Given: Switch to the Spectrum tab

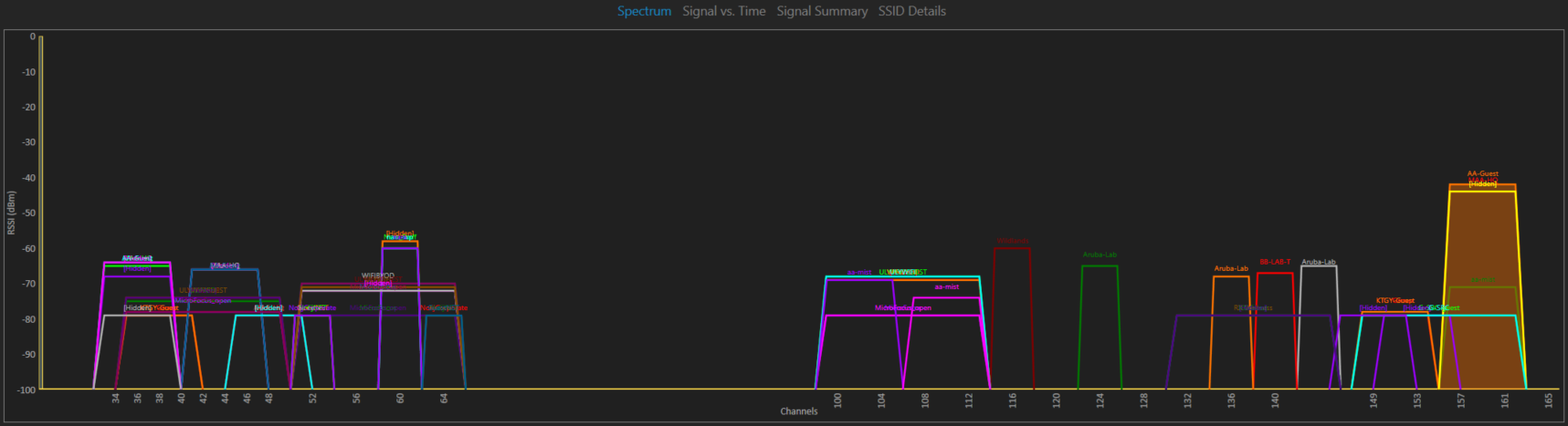Looking at the screenshot, I should tap(644, 11).
